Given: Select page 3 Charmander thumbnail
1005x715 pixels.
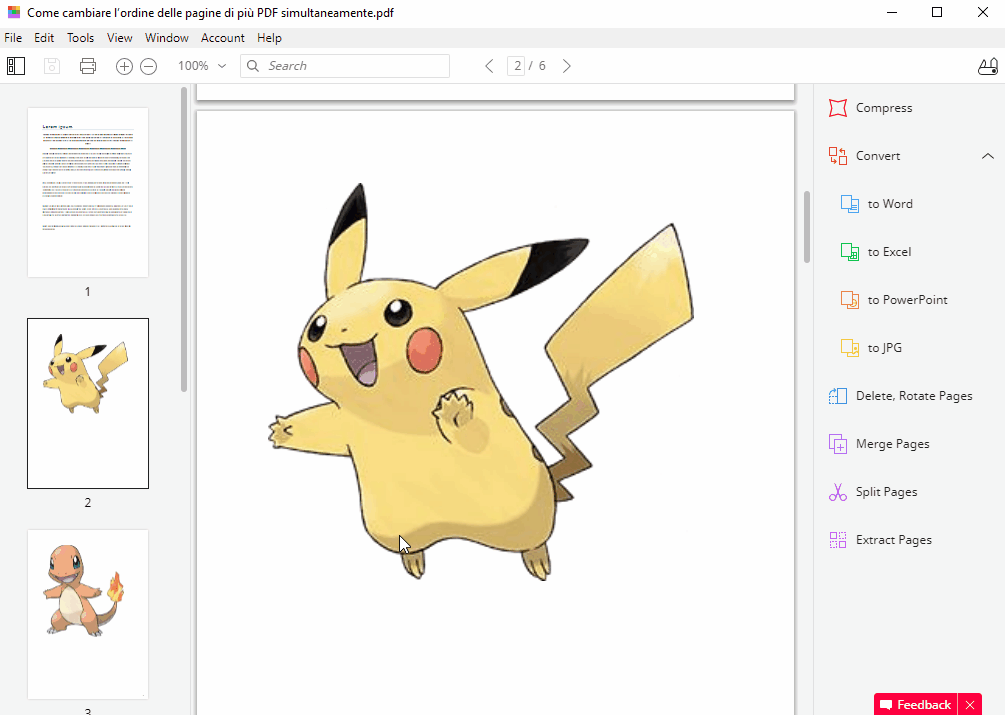Looking at the screenshot, I should coord(88,614).
